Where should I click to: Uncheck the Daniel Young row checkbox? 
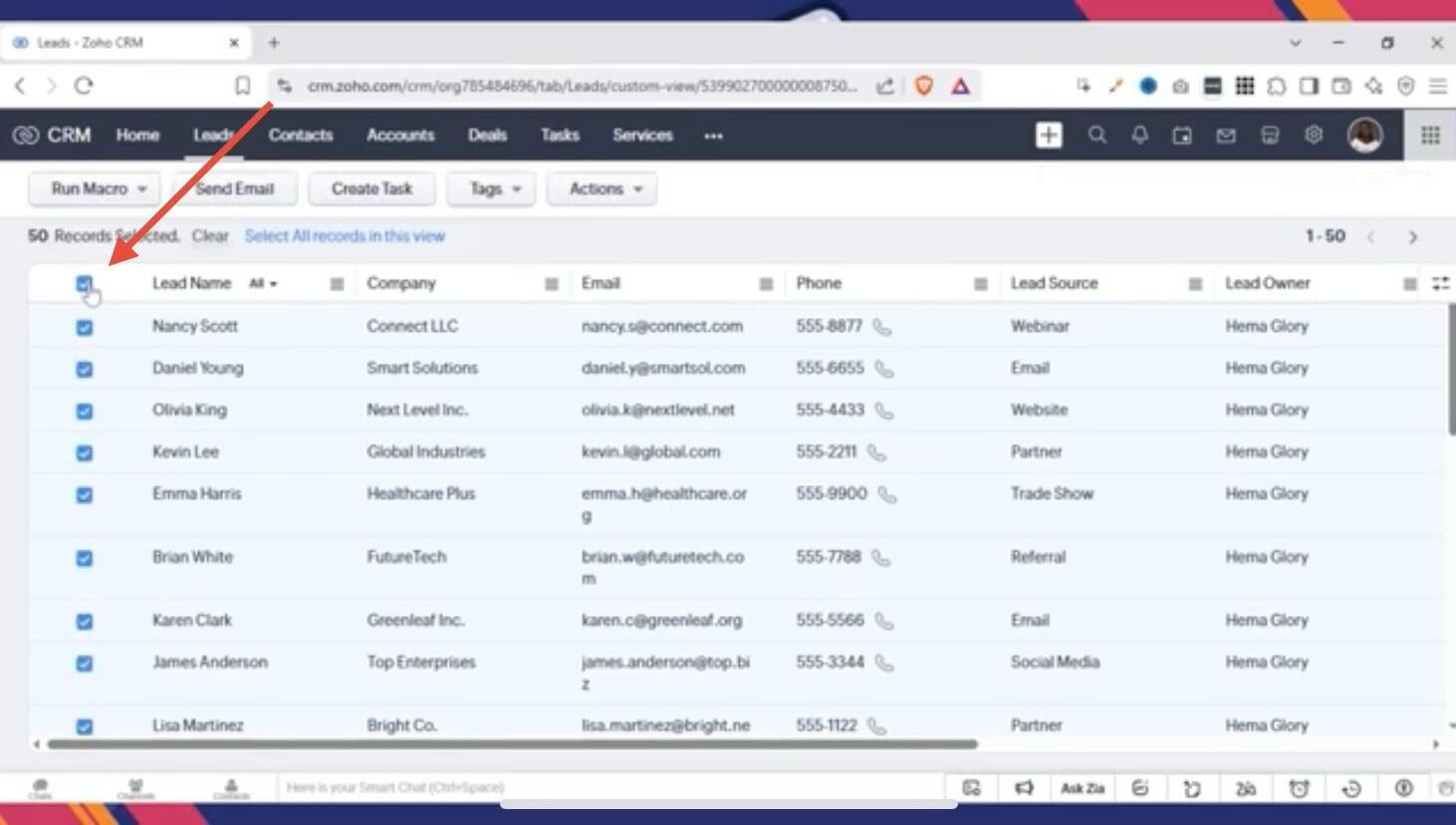(x=85, y=369)
